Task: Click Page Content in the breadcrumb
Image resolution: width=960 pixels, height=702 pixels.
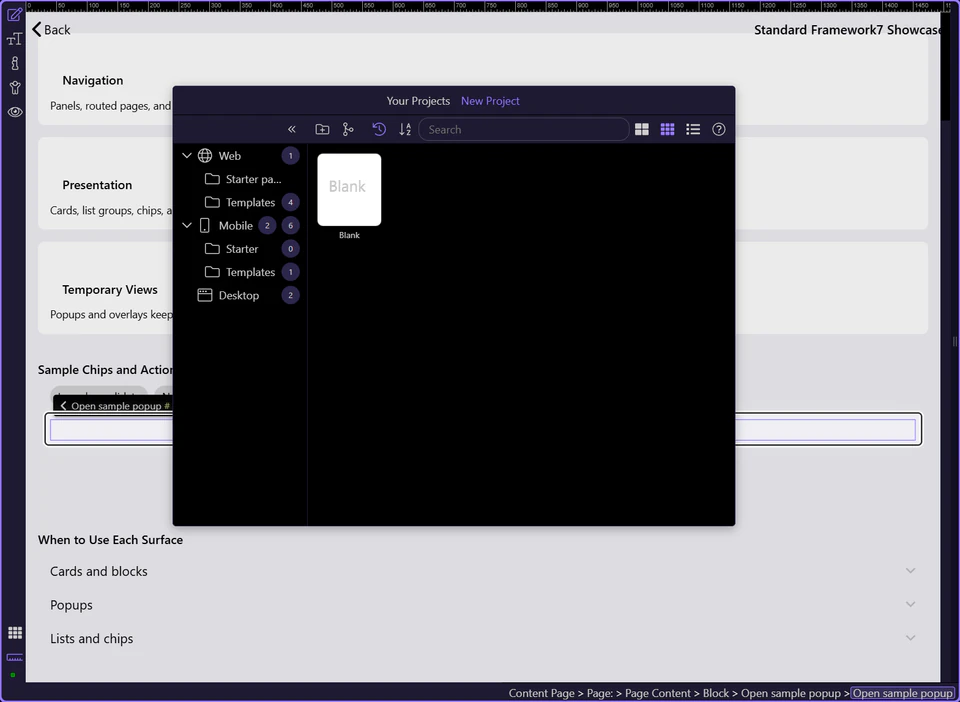Action: (x=658, y=693)
